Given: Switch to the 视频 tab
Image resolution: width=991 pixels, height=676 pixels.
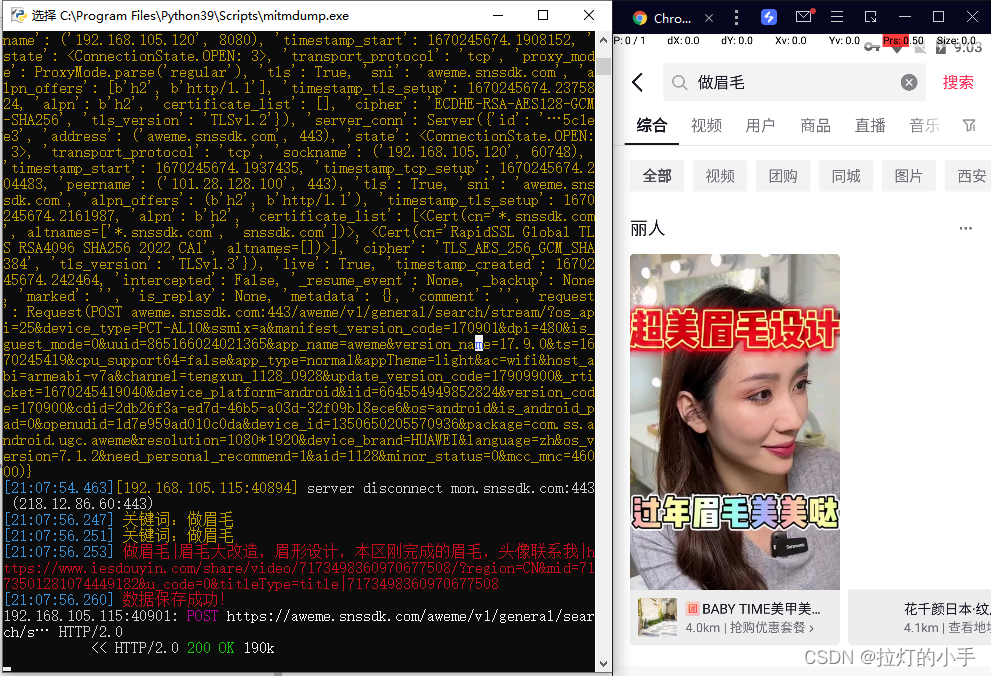Looking at the screenshot, I should click(707, 126).
